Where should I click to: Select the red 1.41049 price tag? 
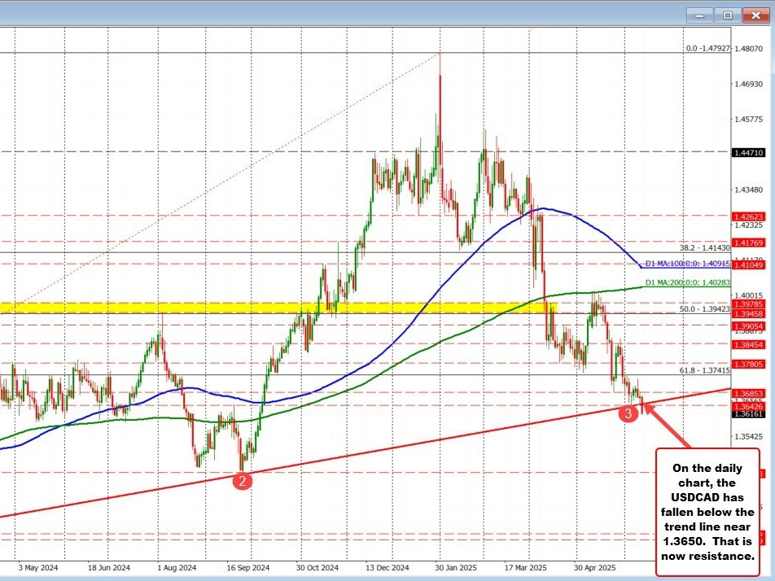pos(748,266)
